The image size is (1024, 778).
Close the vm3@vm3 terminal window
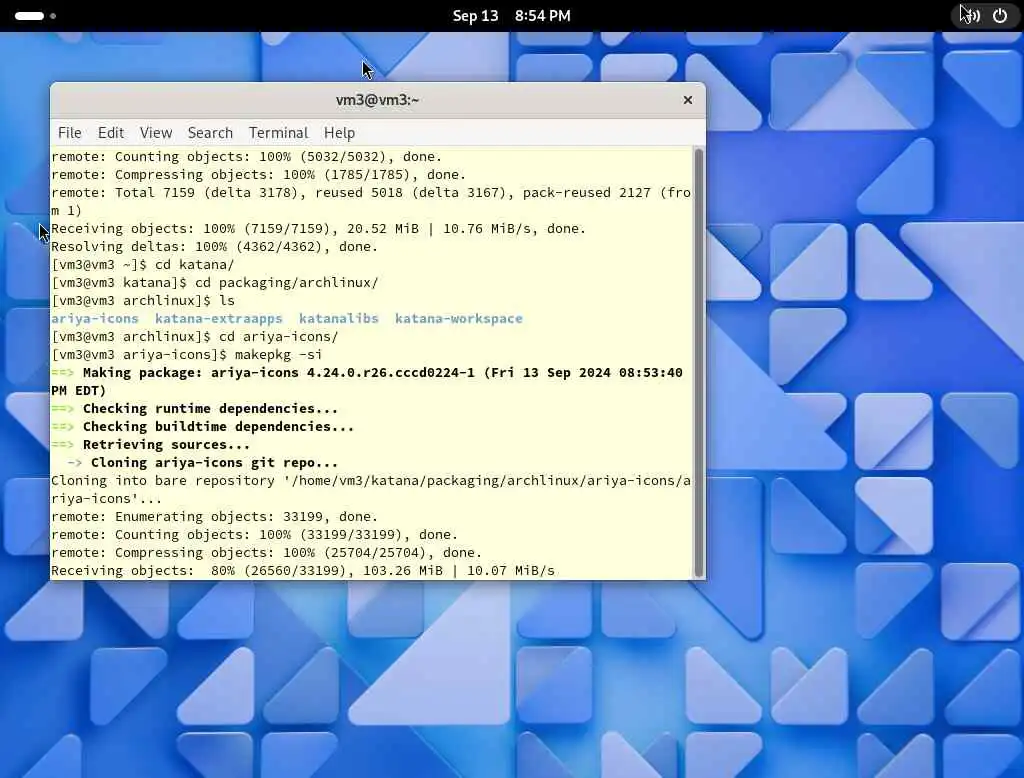click(x=688, y=100)
